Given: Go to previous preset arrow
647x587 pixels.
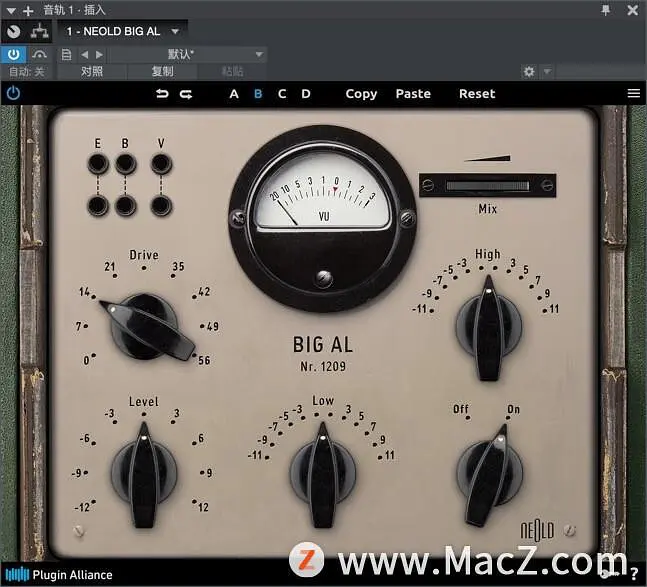Looking at the screenshot, I should tap(85, 54).
